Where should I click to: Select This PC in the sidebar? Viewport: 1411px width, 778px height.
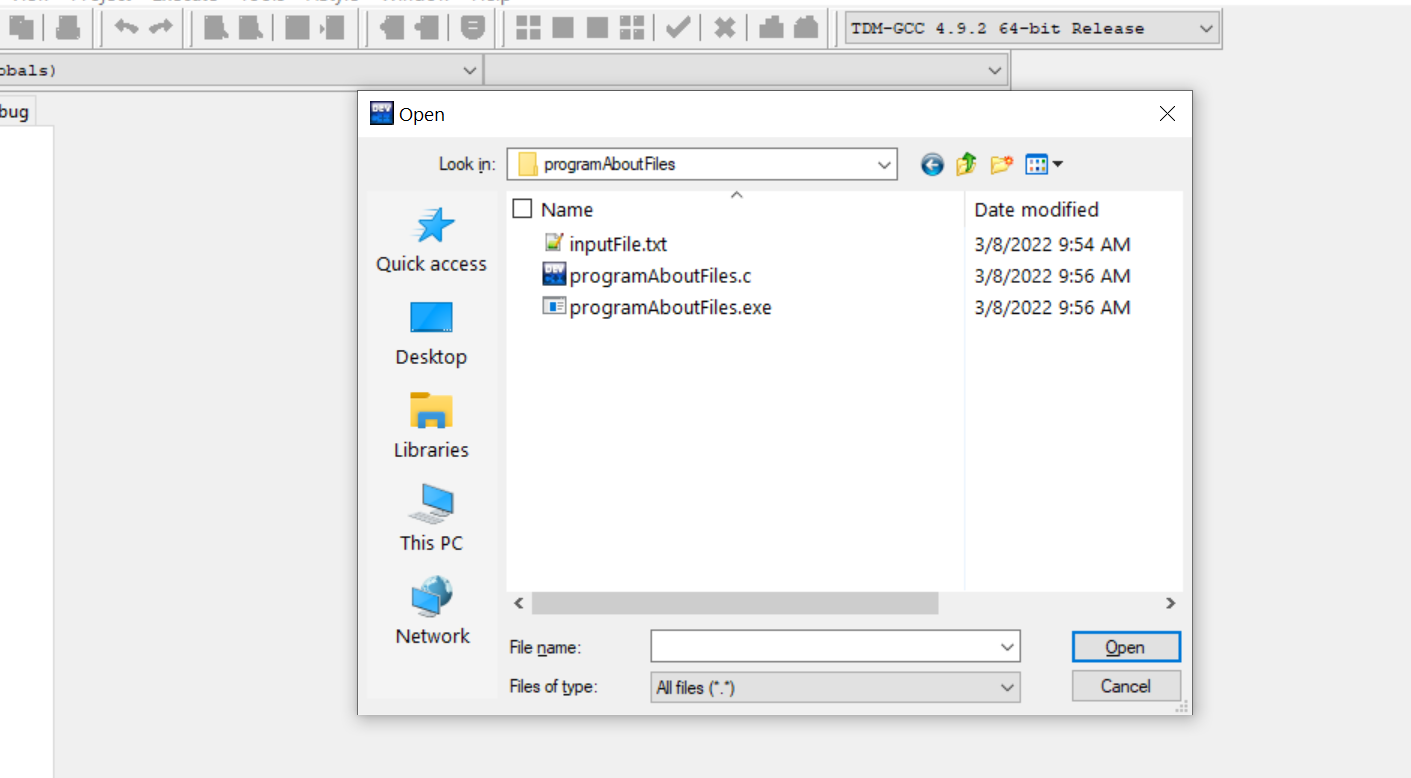pos(431,520)
